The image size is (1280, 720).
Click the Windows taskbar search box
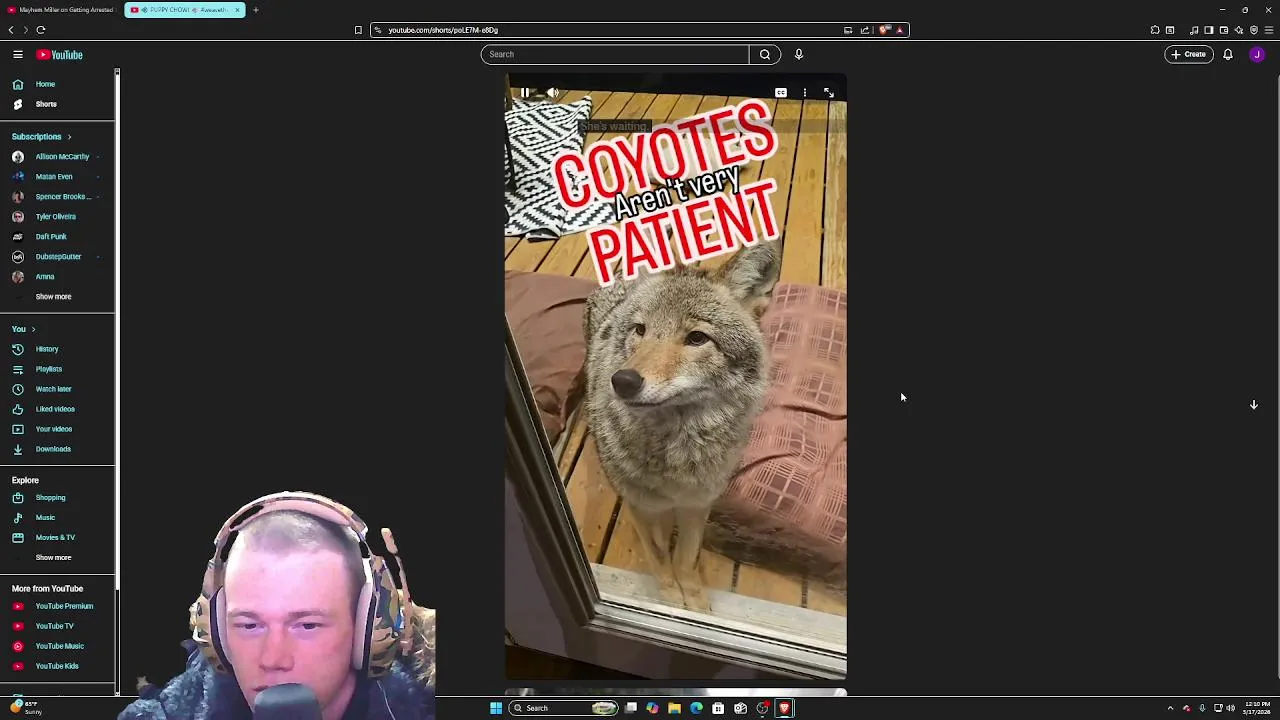[x=565, y=708]
